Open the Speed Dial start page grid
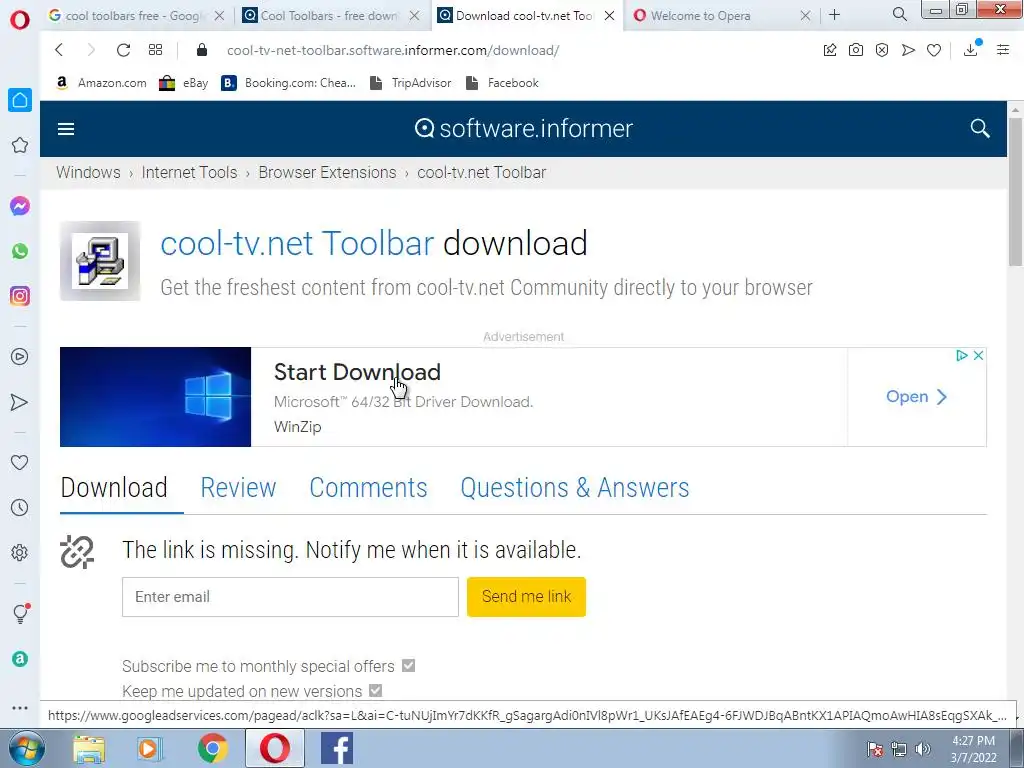Image resolution: width=1024 pixels, height=768 pixels. (155, 50)
